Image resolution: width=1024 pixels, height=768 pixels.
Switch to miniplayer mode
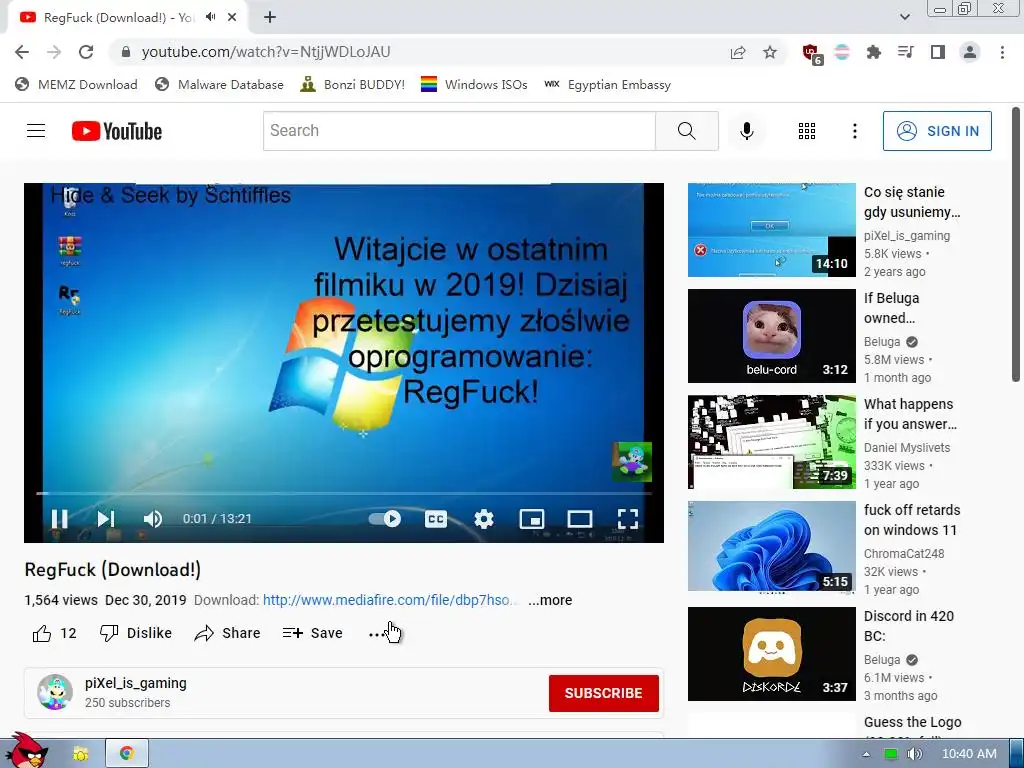point(532,519)
